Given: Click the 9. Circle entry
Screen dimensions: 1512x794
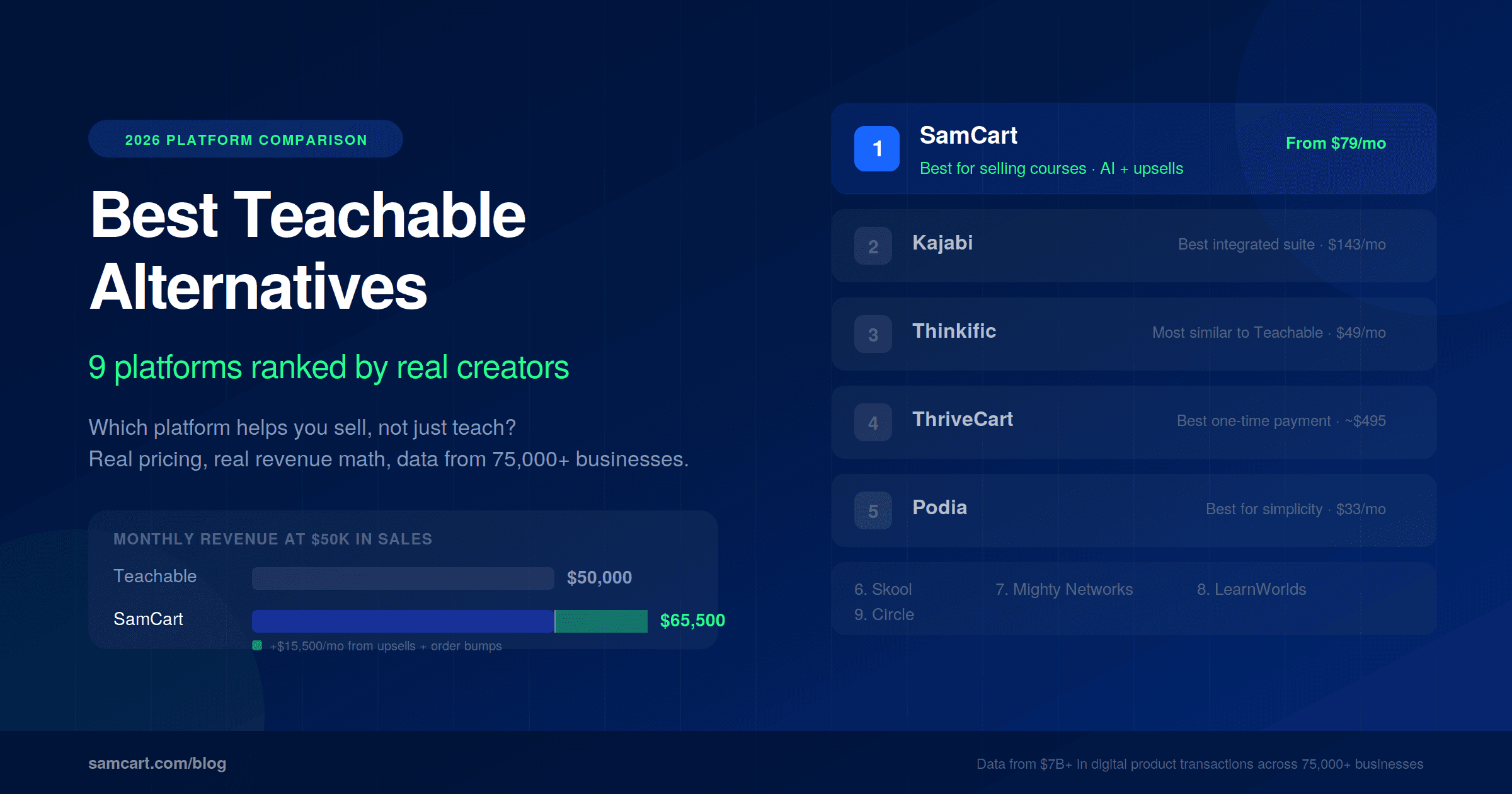Looking at the screenshot, I should tap(884, 614).
